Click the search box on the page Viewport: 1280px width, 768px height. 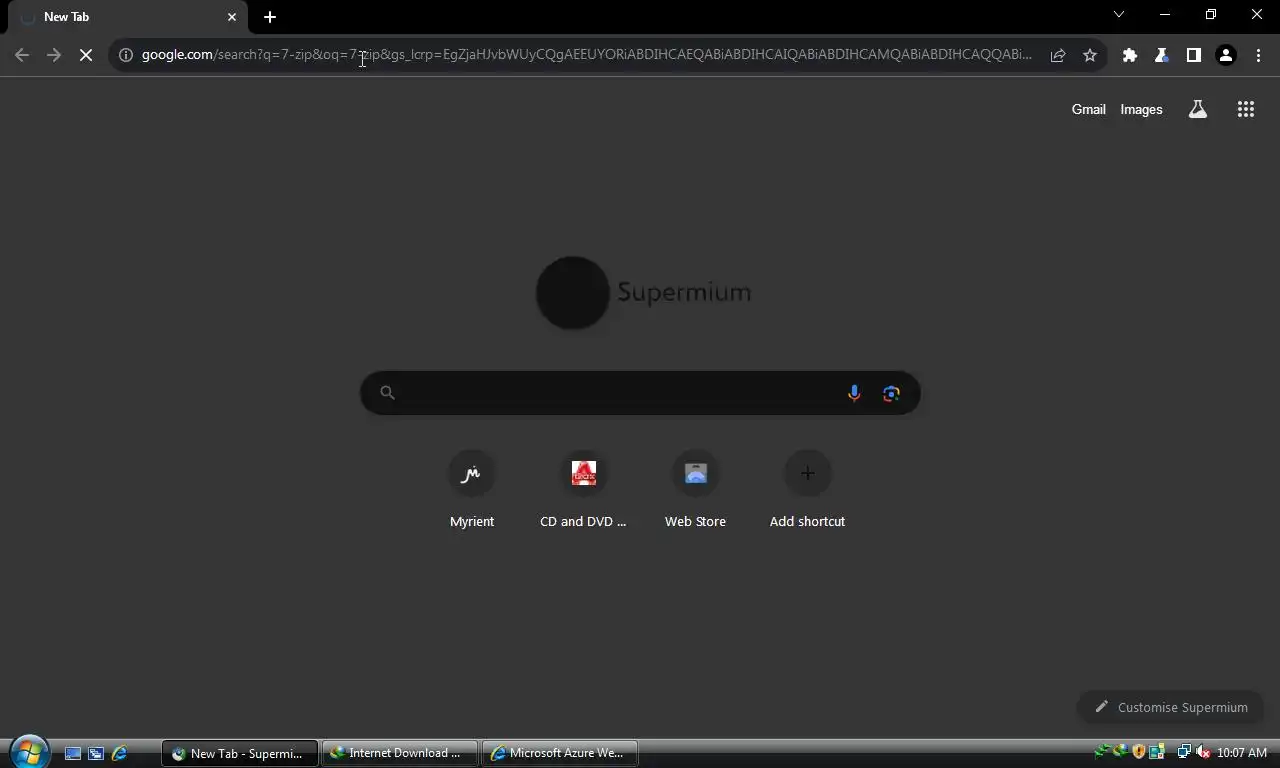(640, 393)
